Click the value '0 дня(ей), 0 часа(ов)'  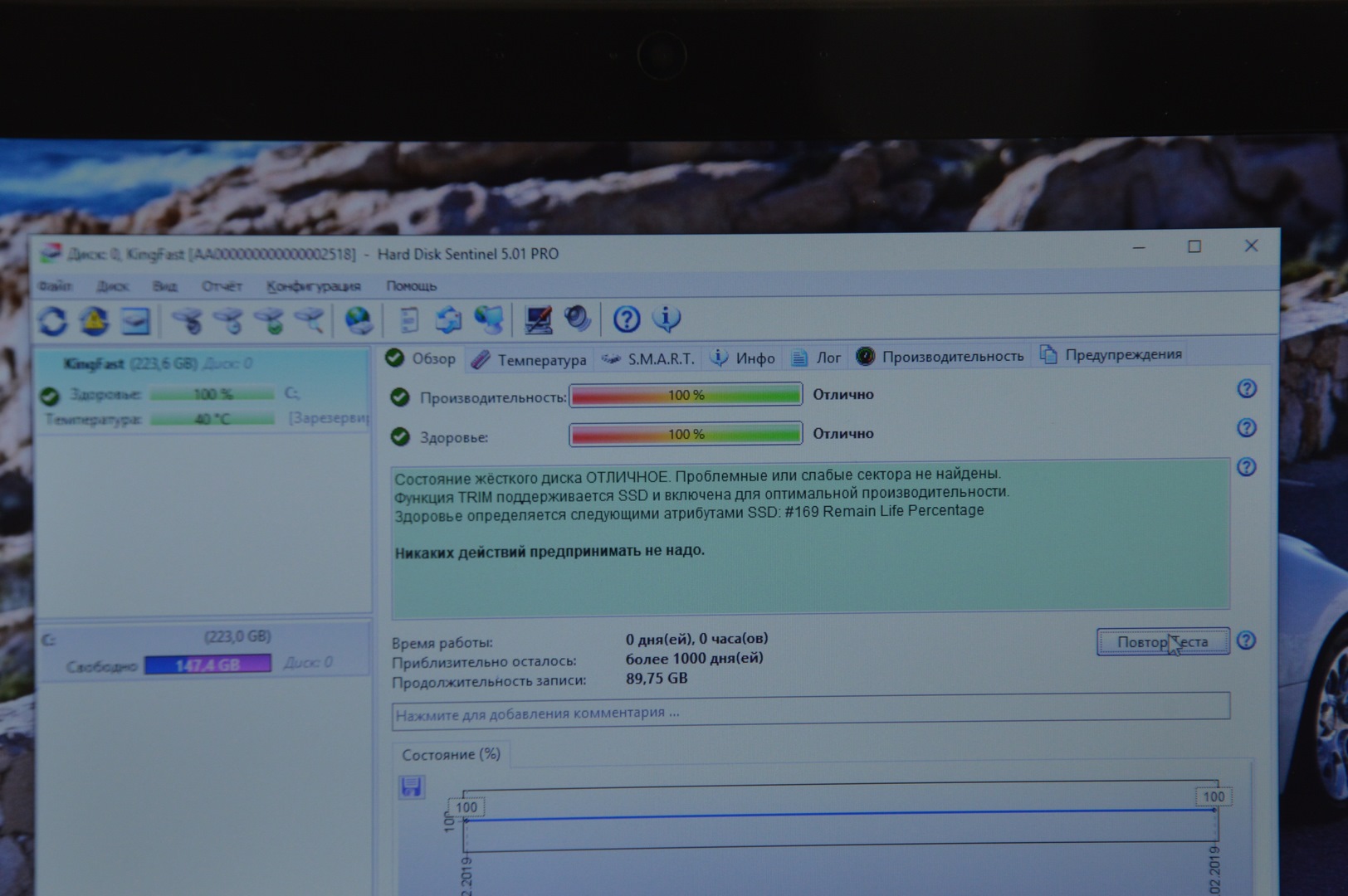point(696,639)
